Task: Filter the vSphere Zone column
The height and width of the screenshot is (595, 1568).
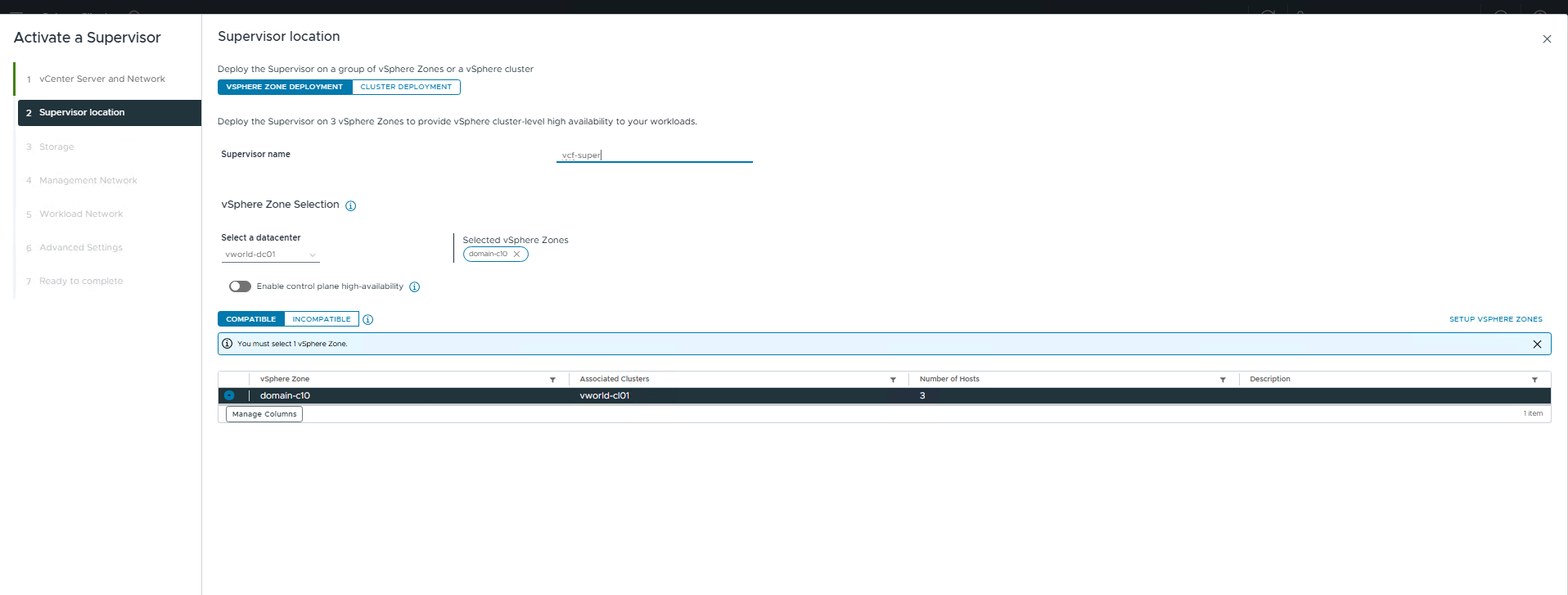Action: click(552, 380)
